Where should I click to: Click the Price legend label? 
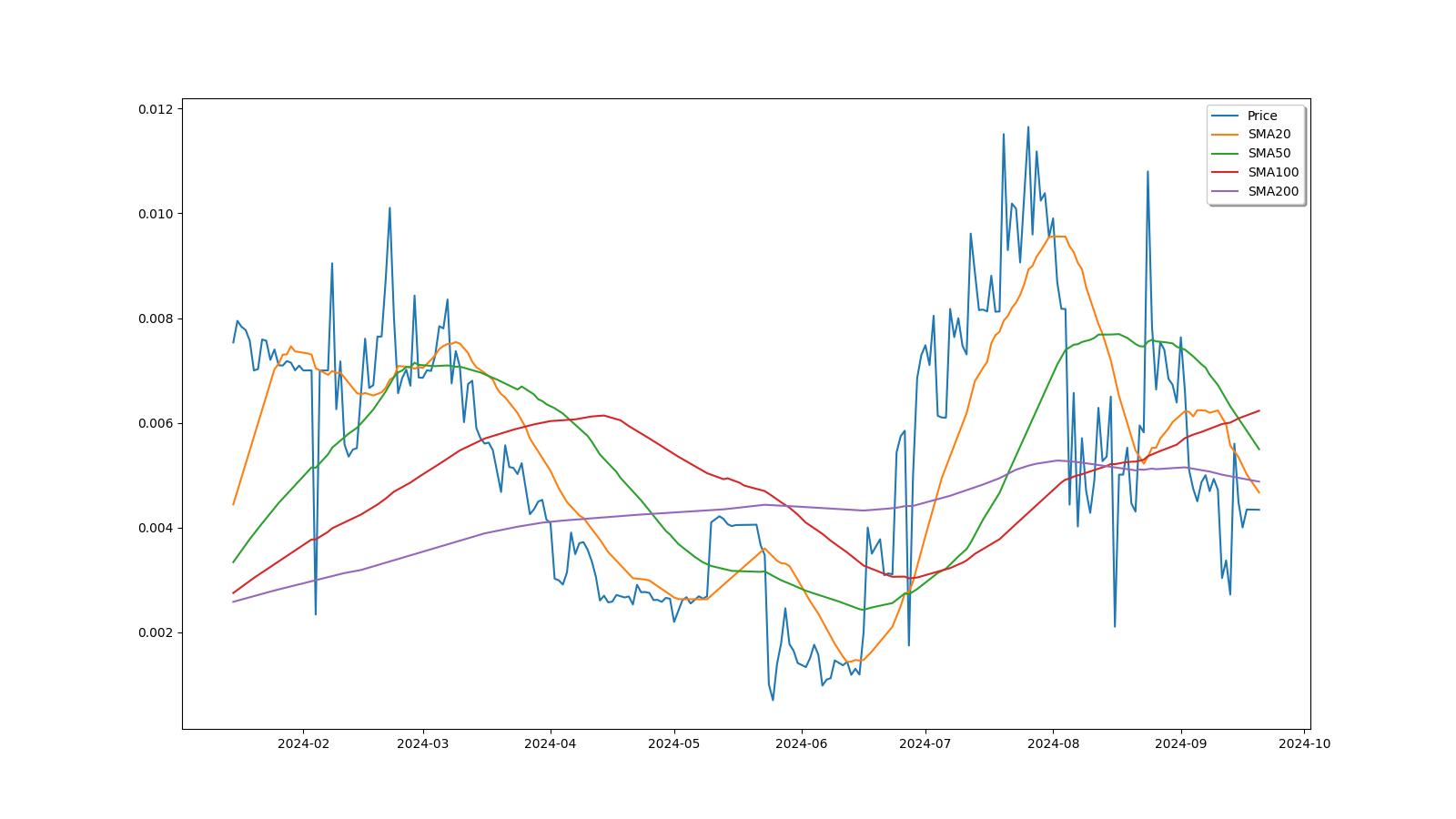[x=1262, y=116]
